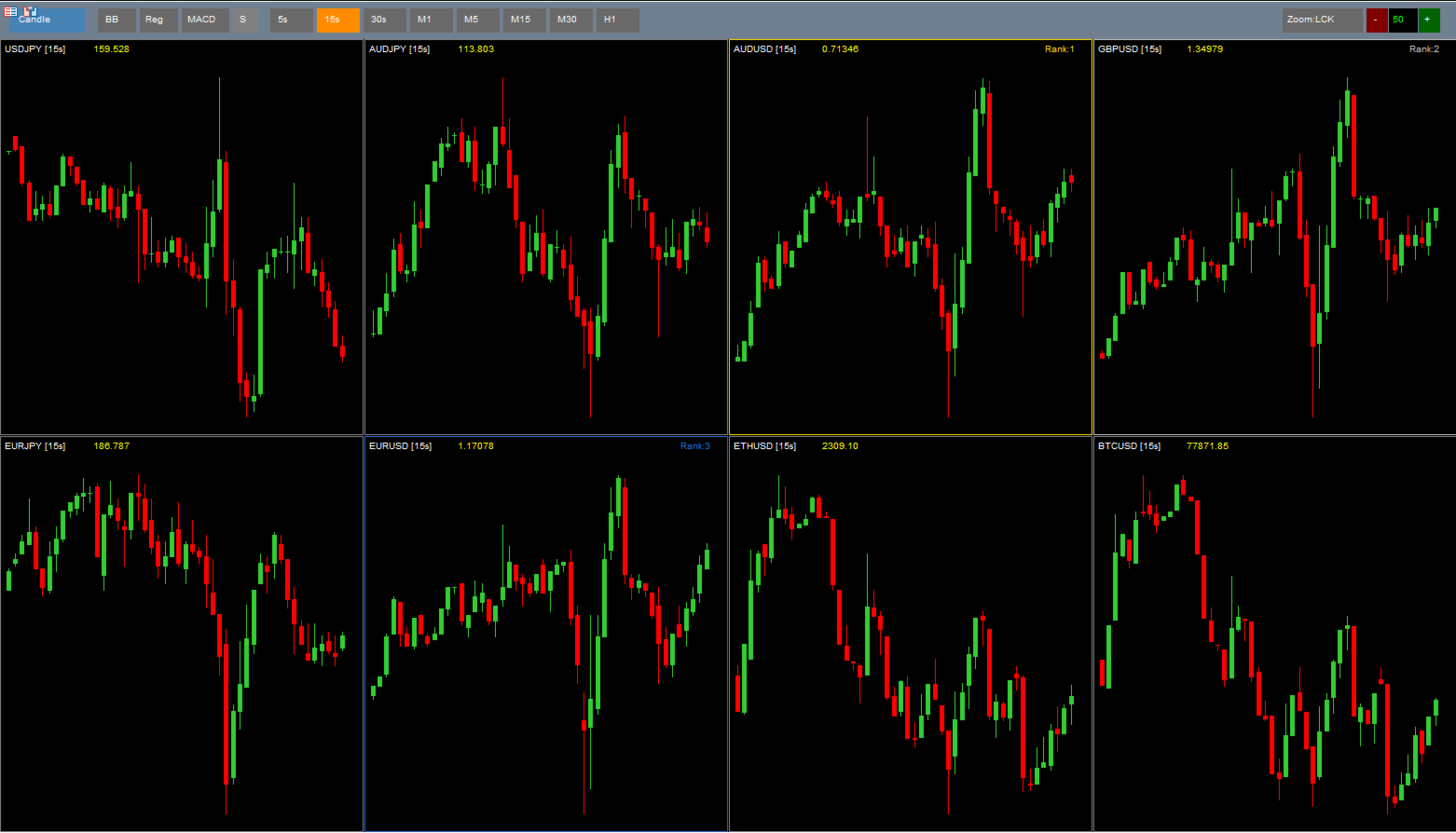1456x833 pixels.
Task: Click the AUDJPY [15s] chart title
Action: [x=400, y=49]
